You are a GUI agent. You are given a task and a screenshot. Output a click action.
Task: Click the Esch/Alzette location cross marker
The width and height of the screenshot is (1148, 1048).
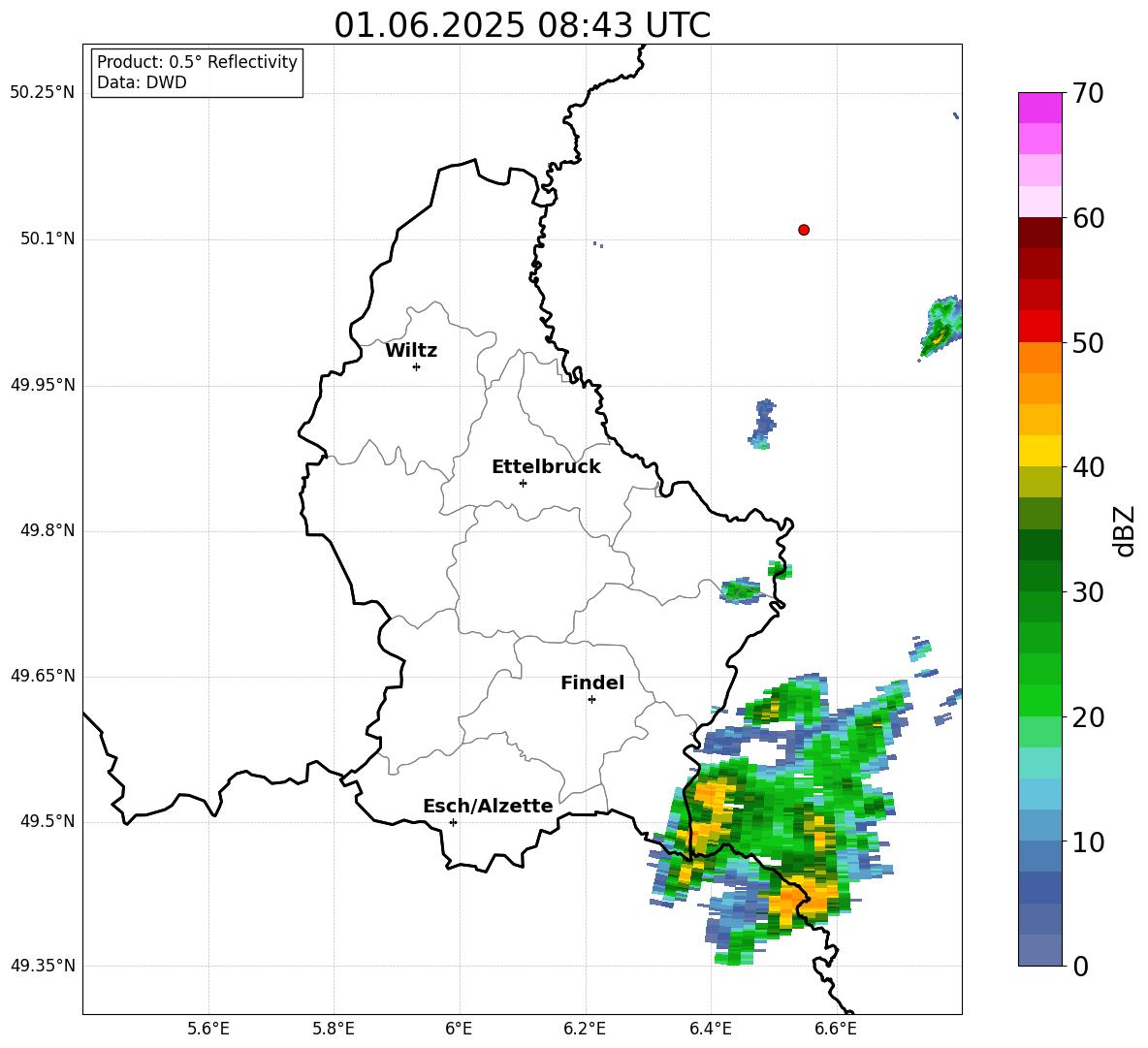point(453,822)
